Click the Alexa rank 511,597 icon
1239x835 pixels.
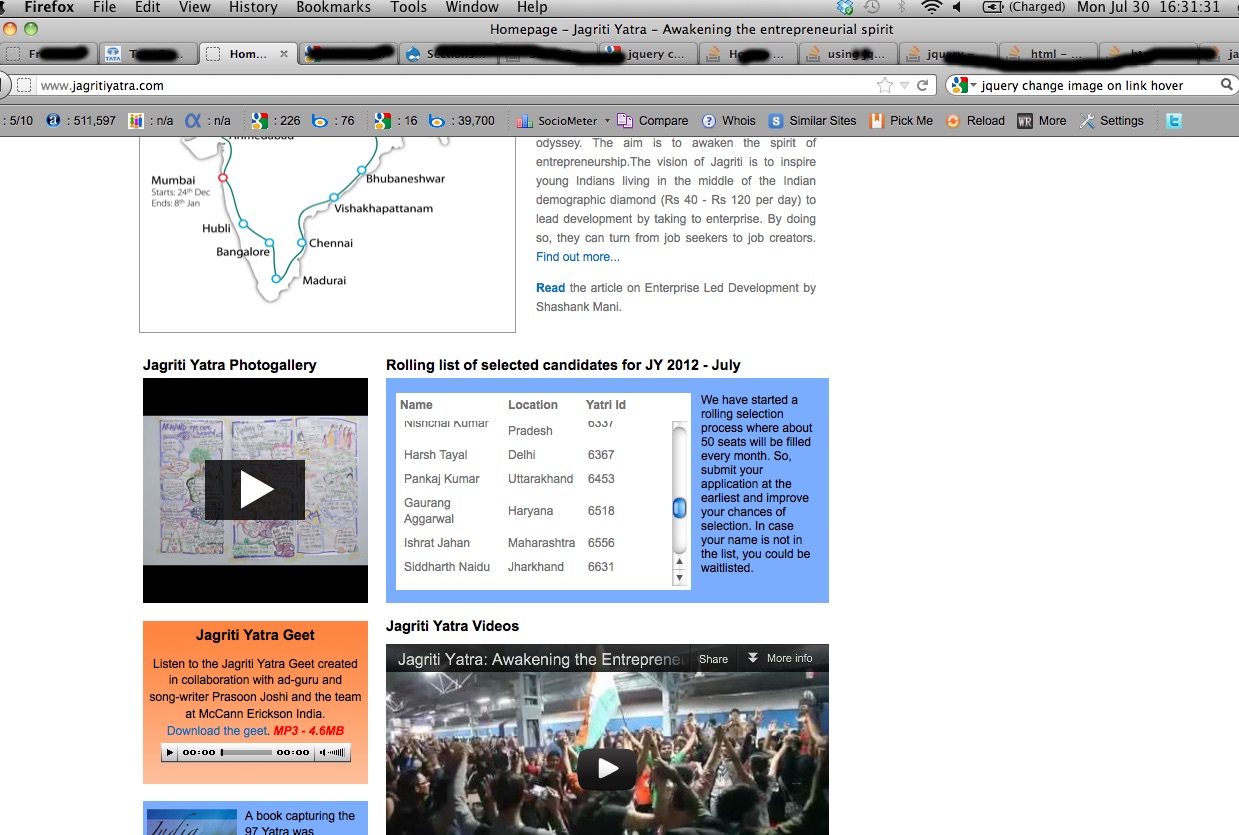tap(54, 121)
